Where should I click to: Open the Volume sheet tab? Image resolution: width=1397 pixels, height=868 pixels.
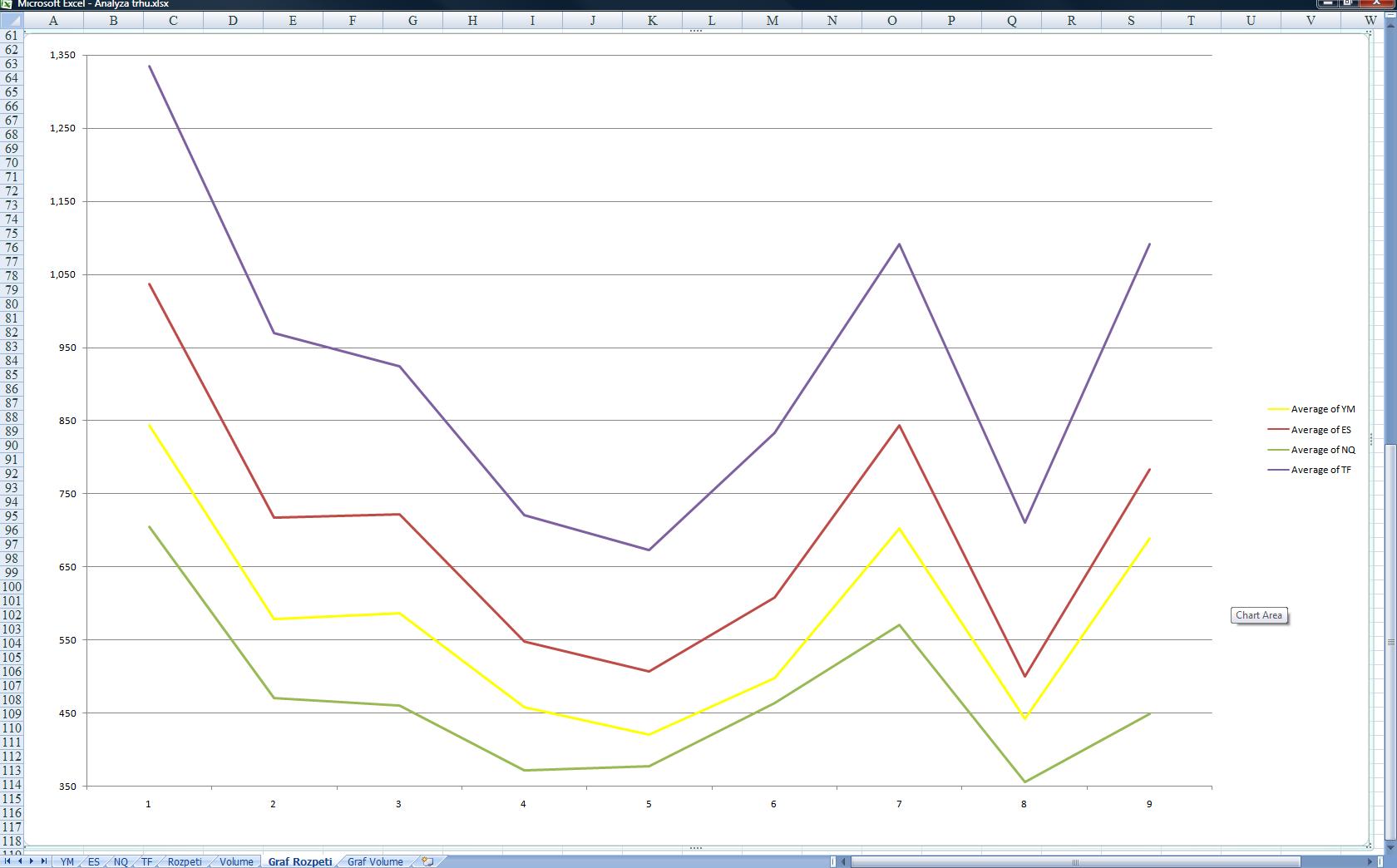(x=236, y=862)
